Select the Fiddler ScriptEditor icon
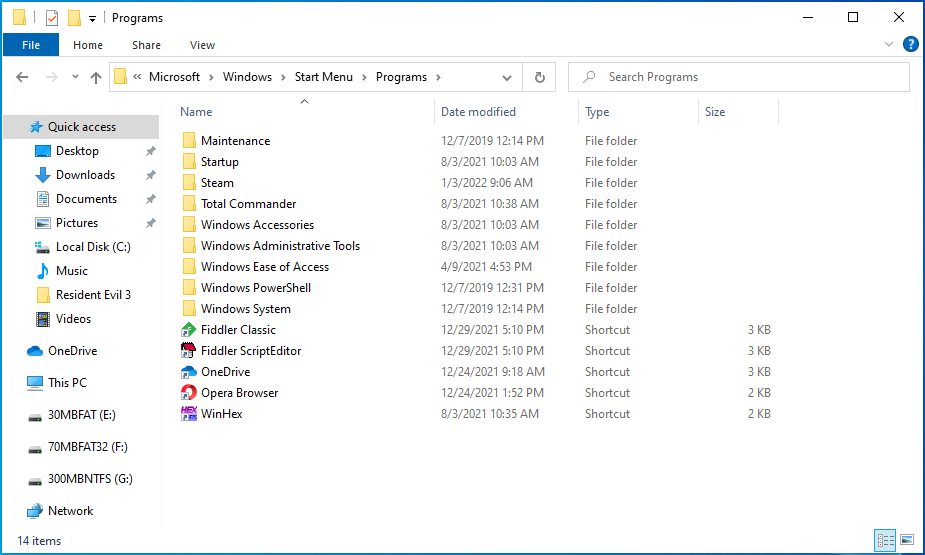Viewport: 925px width, 555px height. click(x=189, y=351)
